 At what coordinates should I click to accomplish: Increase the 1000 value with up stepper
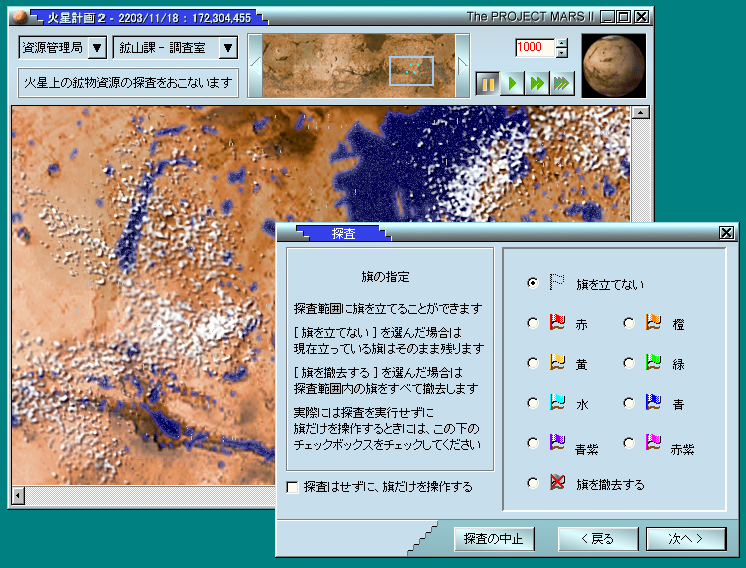561,42
